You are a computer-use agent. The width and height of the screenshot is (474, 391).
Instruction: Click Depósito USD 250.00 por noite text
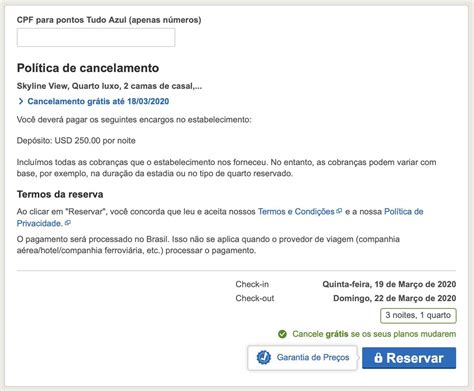click(76, 141)
